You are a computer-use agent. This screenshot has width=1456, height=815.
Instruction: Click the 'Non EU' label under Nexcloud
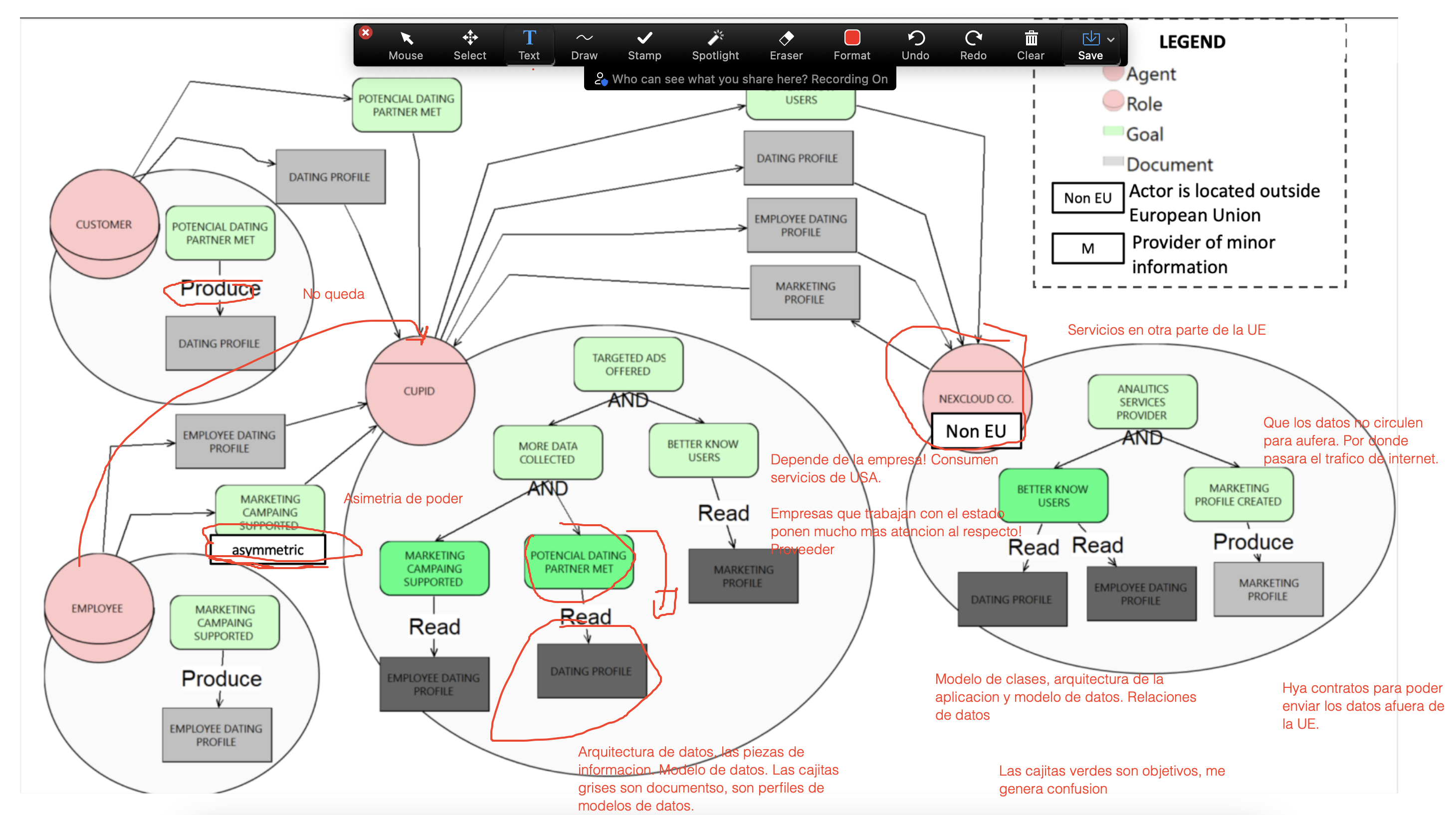click(x=976, y=431)
